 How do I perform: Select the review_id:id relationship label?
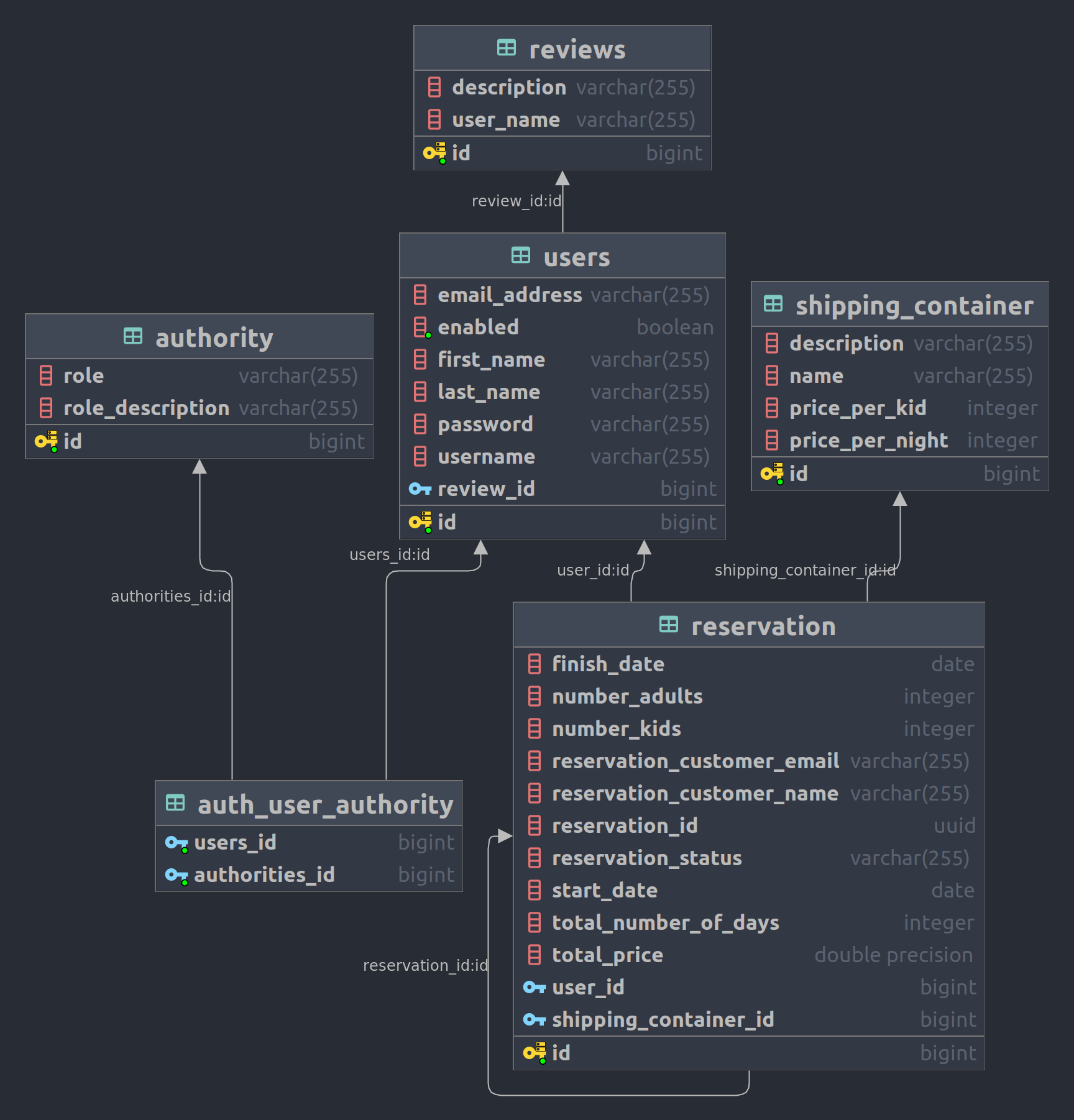coord(516,201)
